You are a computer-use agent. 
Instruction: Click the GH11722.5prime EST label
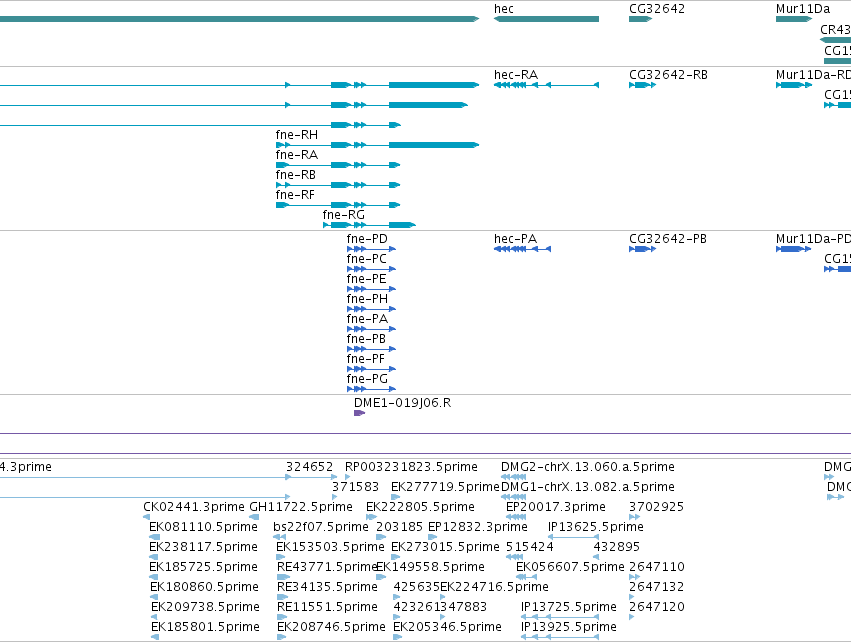(x=301, y=507)
